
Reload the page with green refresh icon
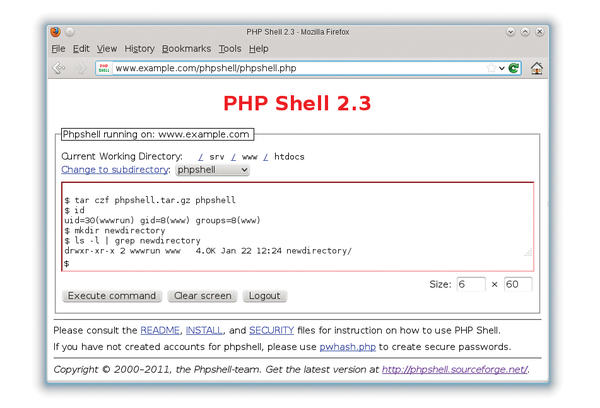coord(514,68)
